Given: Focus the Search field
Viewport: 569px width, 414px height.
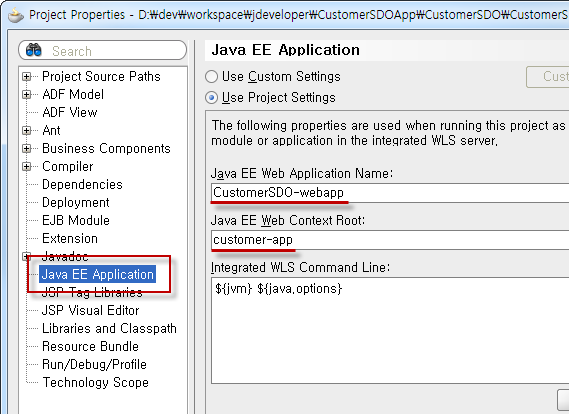Looking at the screenshot, I should coord(103,50).
